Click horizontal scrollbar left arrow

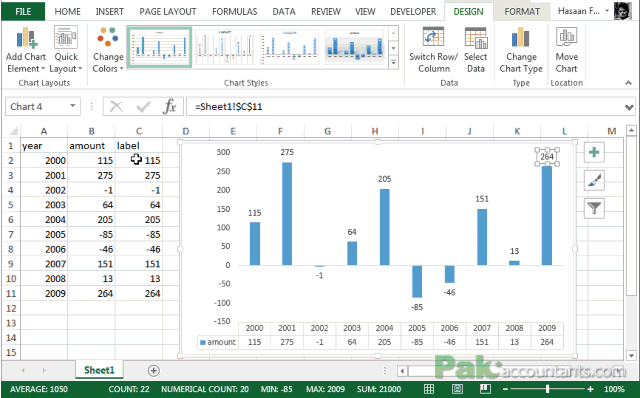coord(402,371)
